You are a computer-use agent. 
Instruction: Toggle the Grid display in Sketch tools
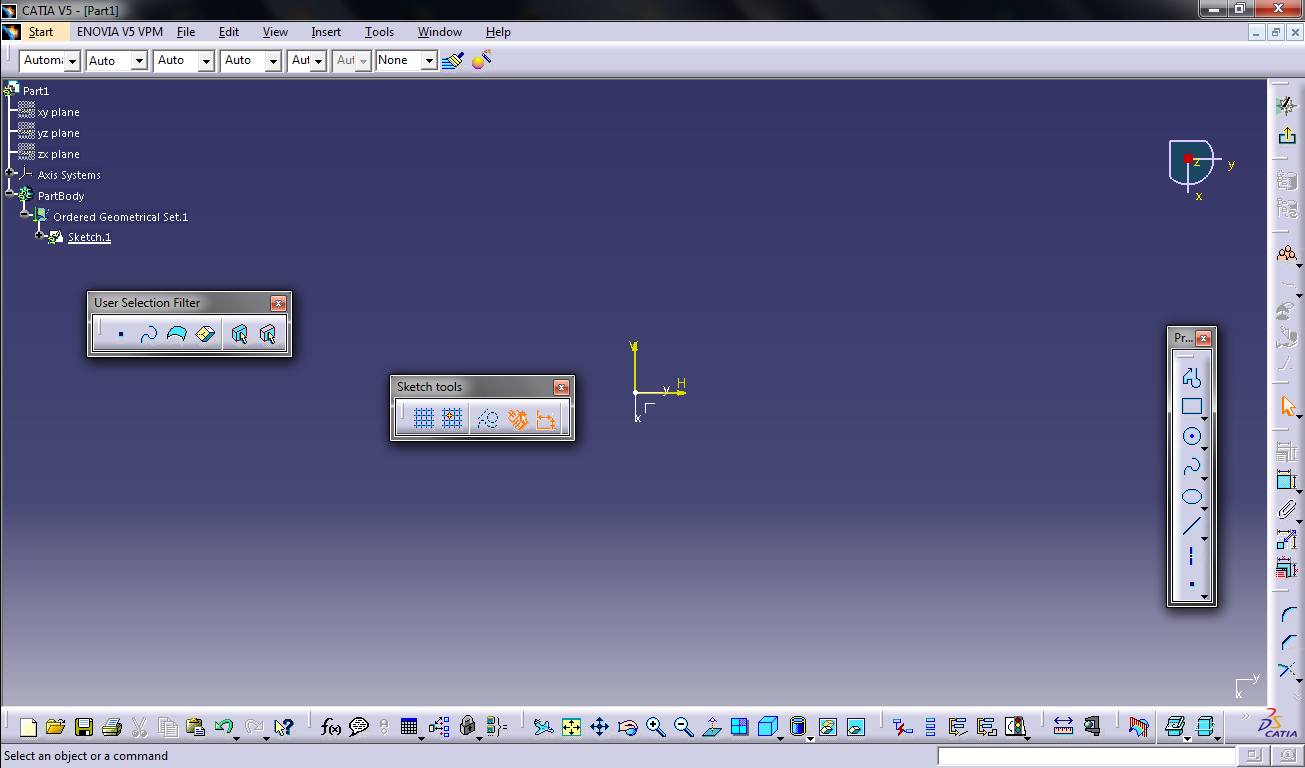[424, 419]
